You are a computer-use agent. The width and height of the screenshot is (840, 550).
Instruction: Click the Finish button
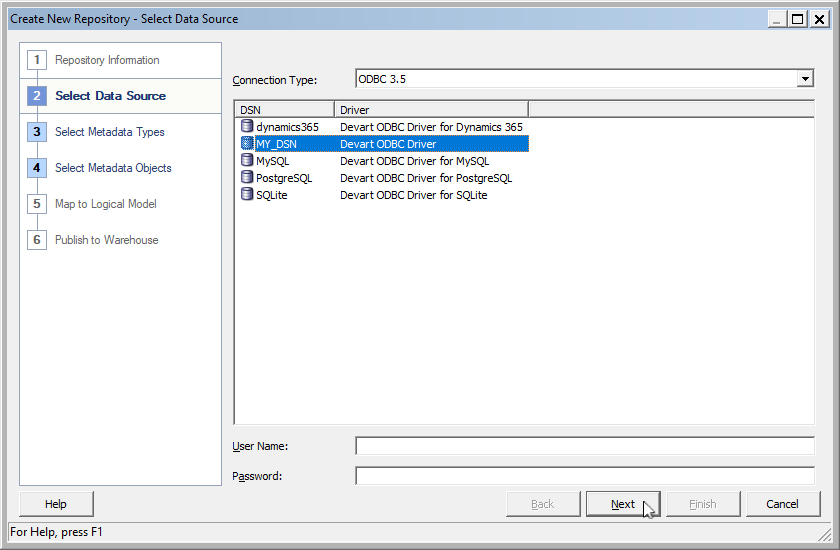pyautogui.click(x=703, y=504)
